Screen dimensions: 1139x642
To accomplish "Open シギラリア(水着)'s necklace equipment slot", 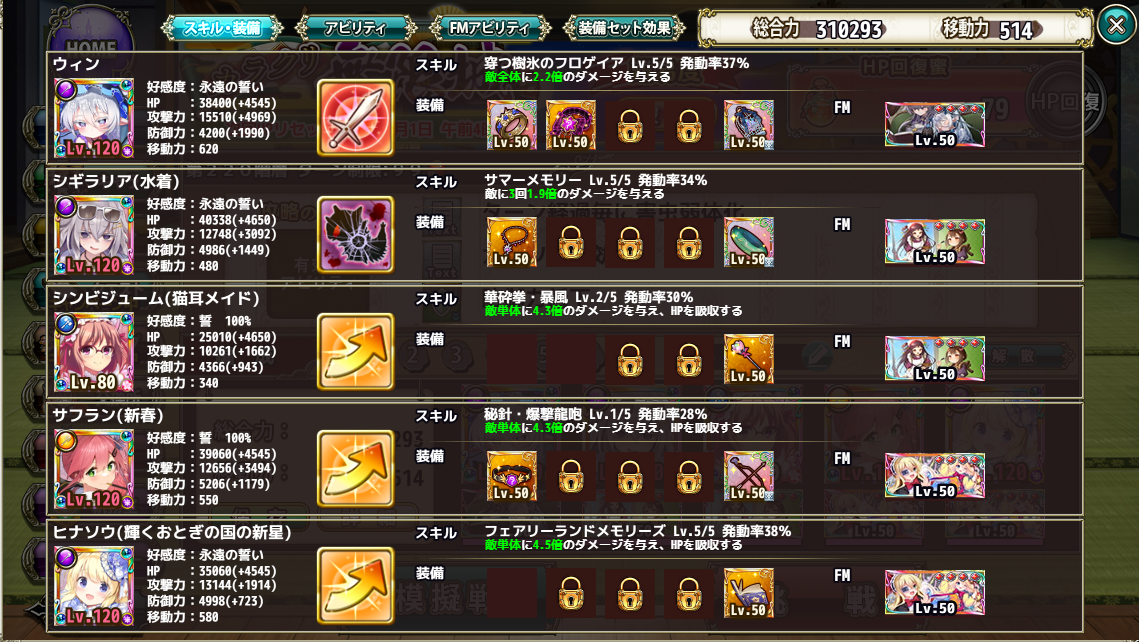I will [511, 242].
